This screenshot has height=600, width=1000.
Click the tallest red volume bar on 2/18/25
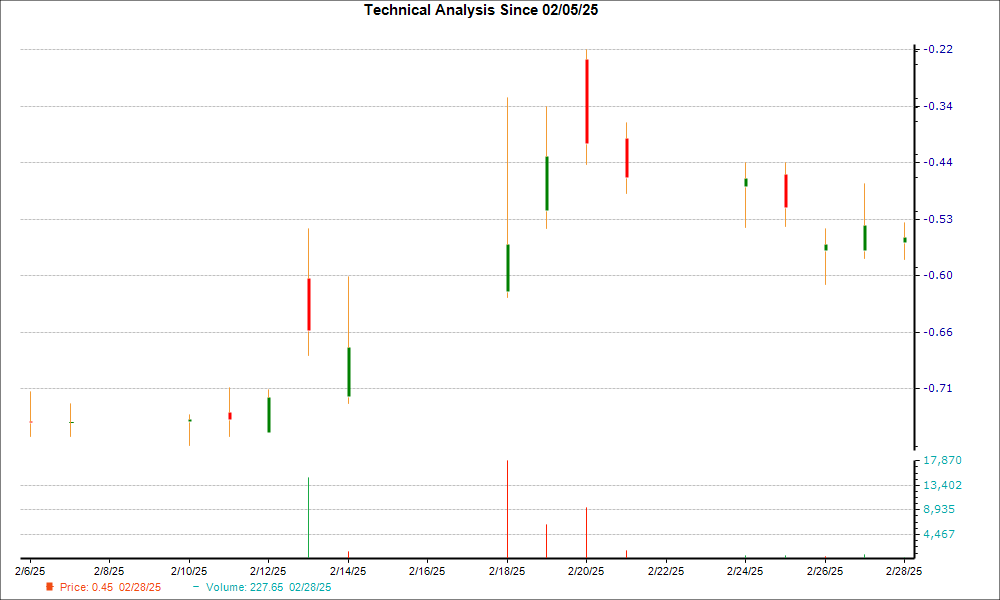coord(507,509)
